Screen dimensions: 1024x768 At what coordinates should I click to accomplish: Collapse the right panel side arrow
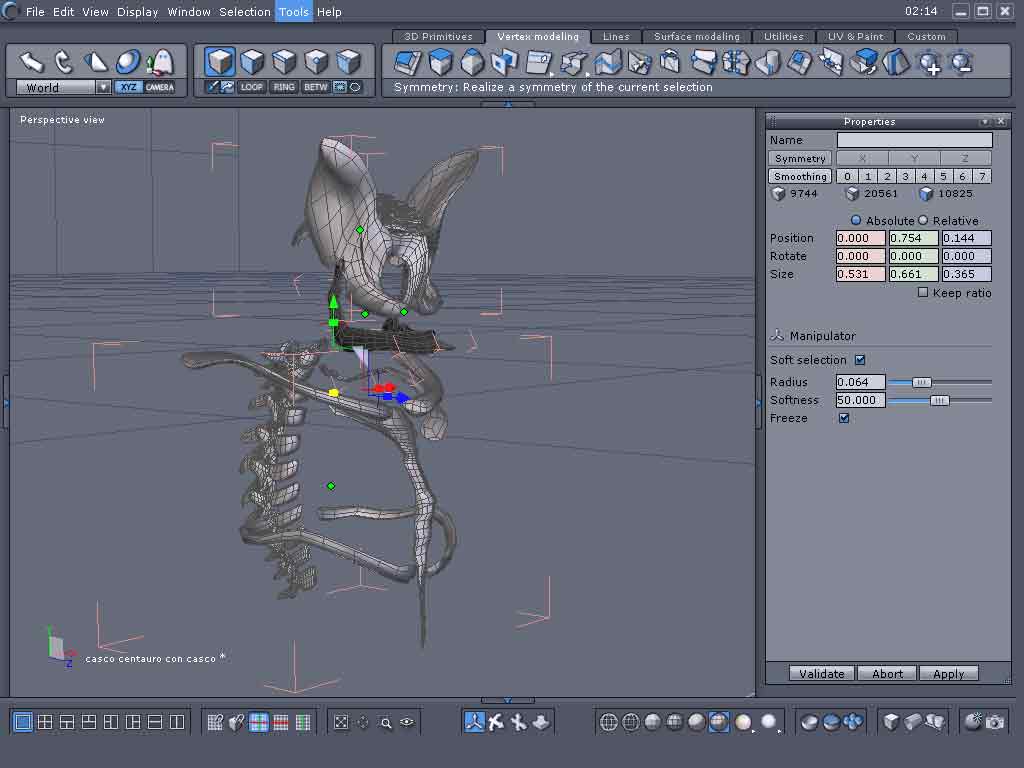click(758, 403)
